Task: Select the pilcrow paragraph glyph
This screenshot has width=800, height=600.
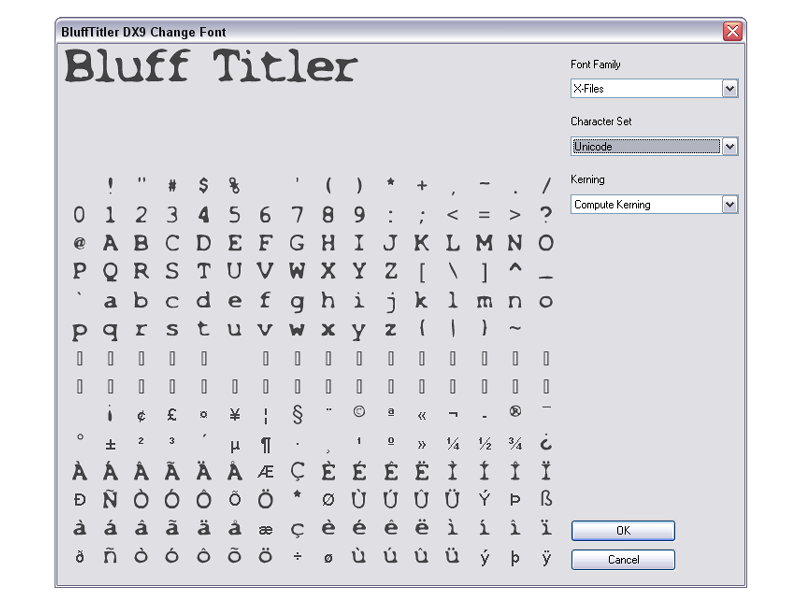Action: tap(266, 445)
